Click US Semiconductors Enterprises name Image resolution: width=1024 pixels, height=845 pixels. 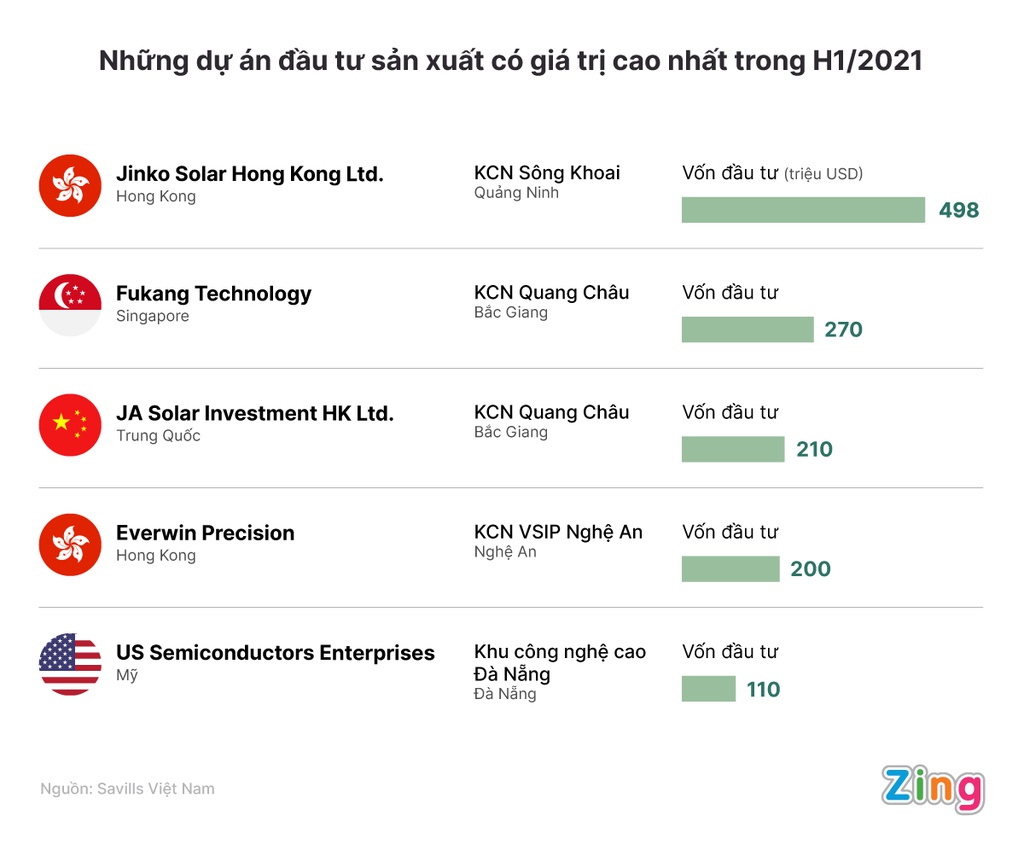tap(275, 652)
